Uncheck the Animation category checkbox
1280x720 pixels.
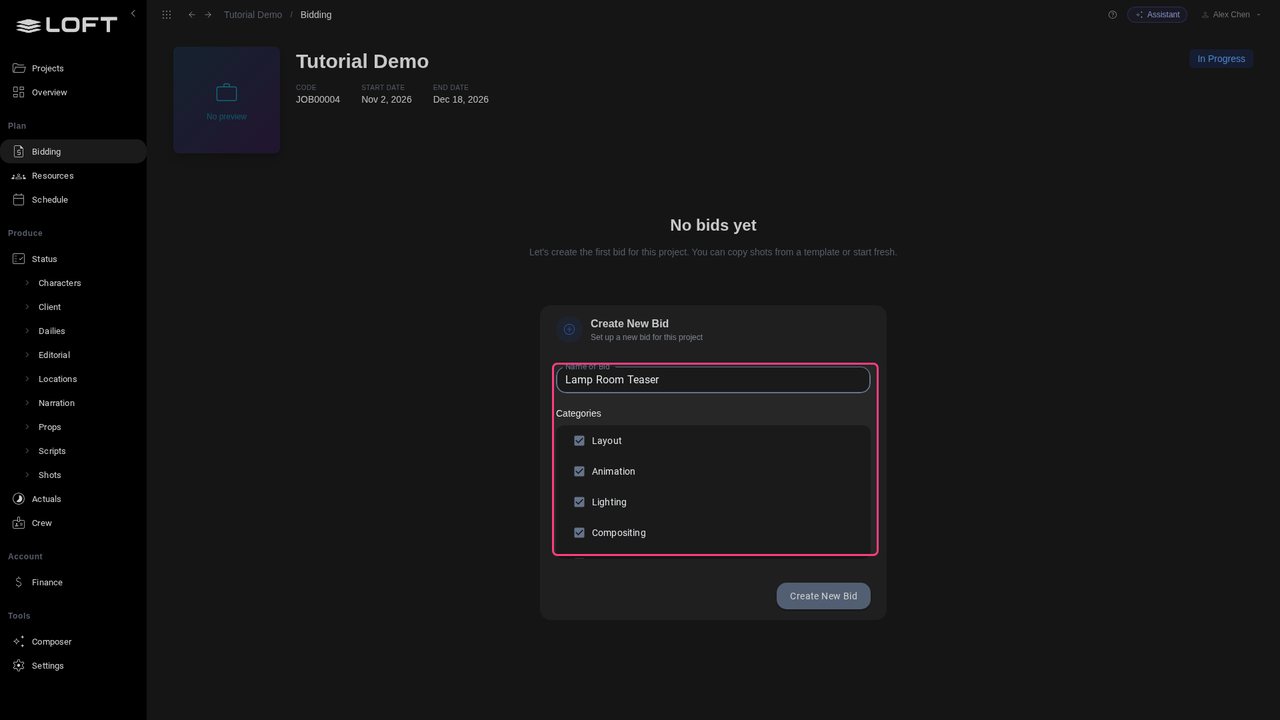tap(579, 471)
